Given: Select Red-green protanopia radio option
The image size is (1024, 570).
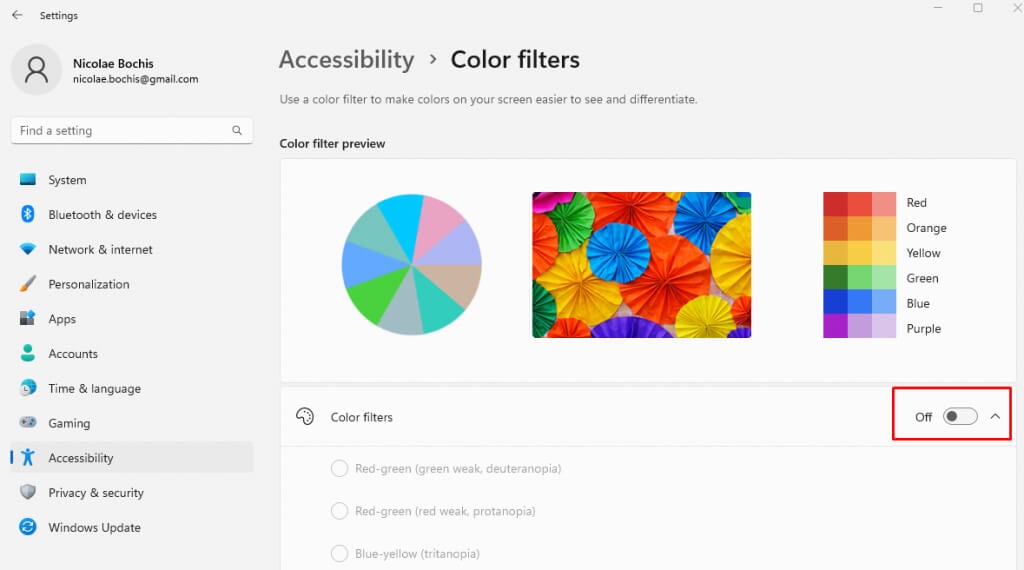Looking at the screenshot, I should point(339,511).
